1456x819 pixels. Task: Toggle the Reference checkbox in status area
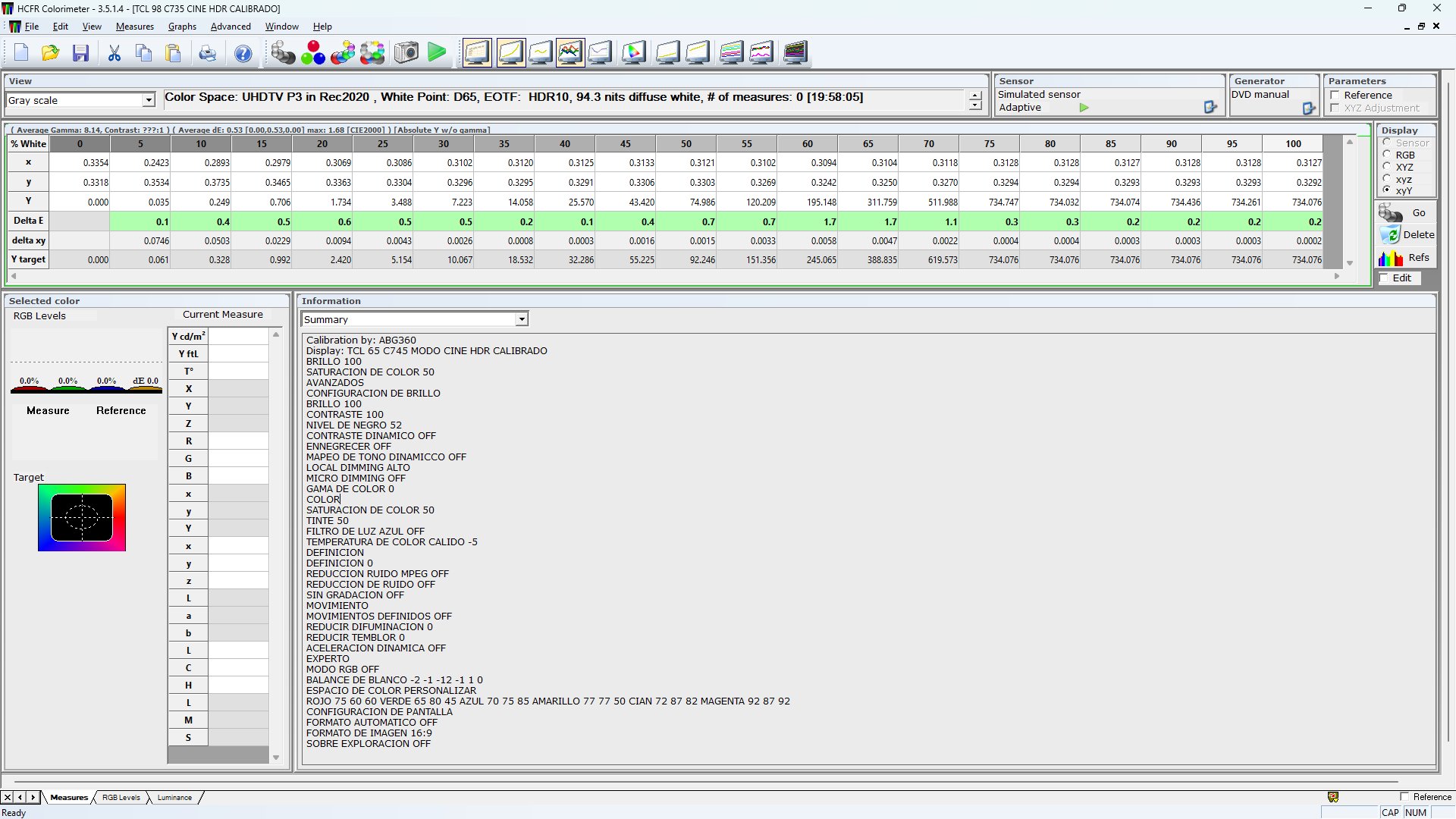pyautogui.click(x=1404, y=797)
